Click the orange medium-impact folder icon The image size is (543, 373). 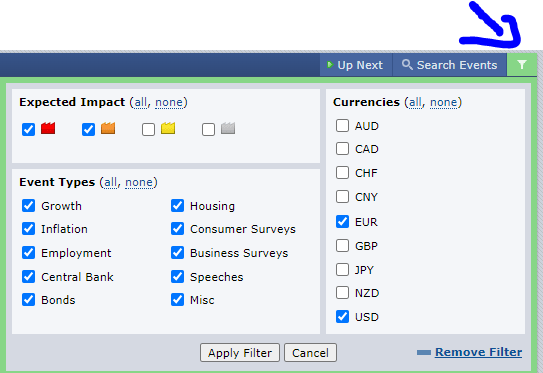coord(108,128)
